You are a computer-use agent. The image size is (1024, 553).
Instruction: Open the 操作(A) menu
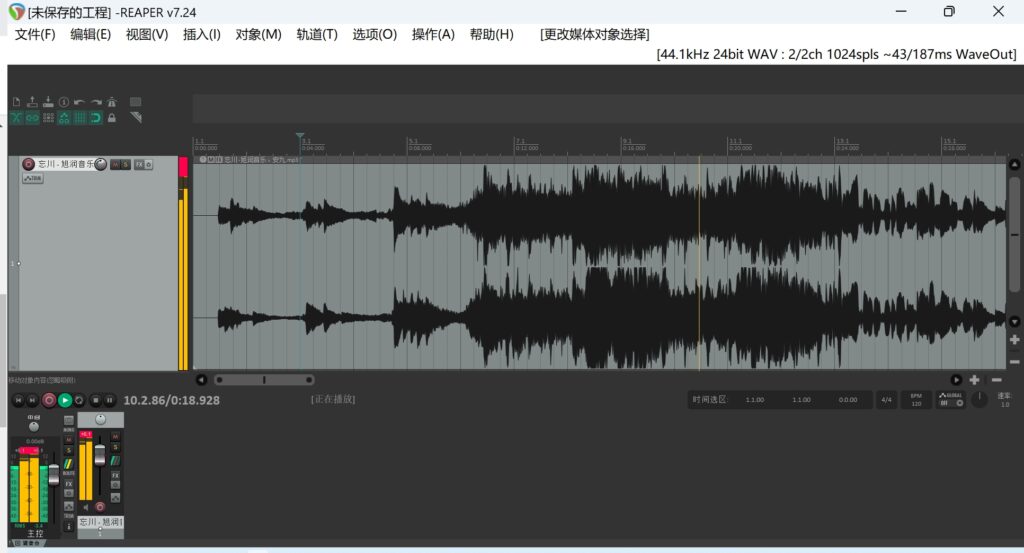click(434, 35)
